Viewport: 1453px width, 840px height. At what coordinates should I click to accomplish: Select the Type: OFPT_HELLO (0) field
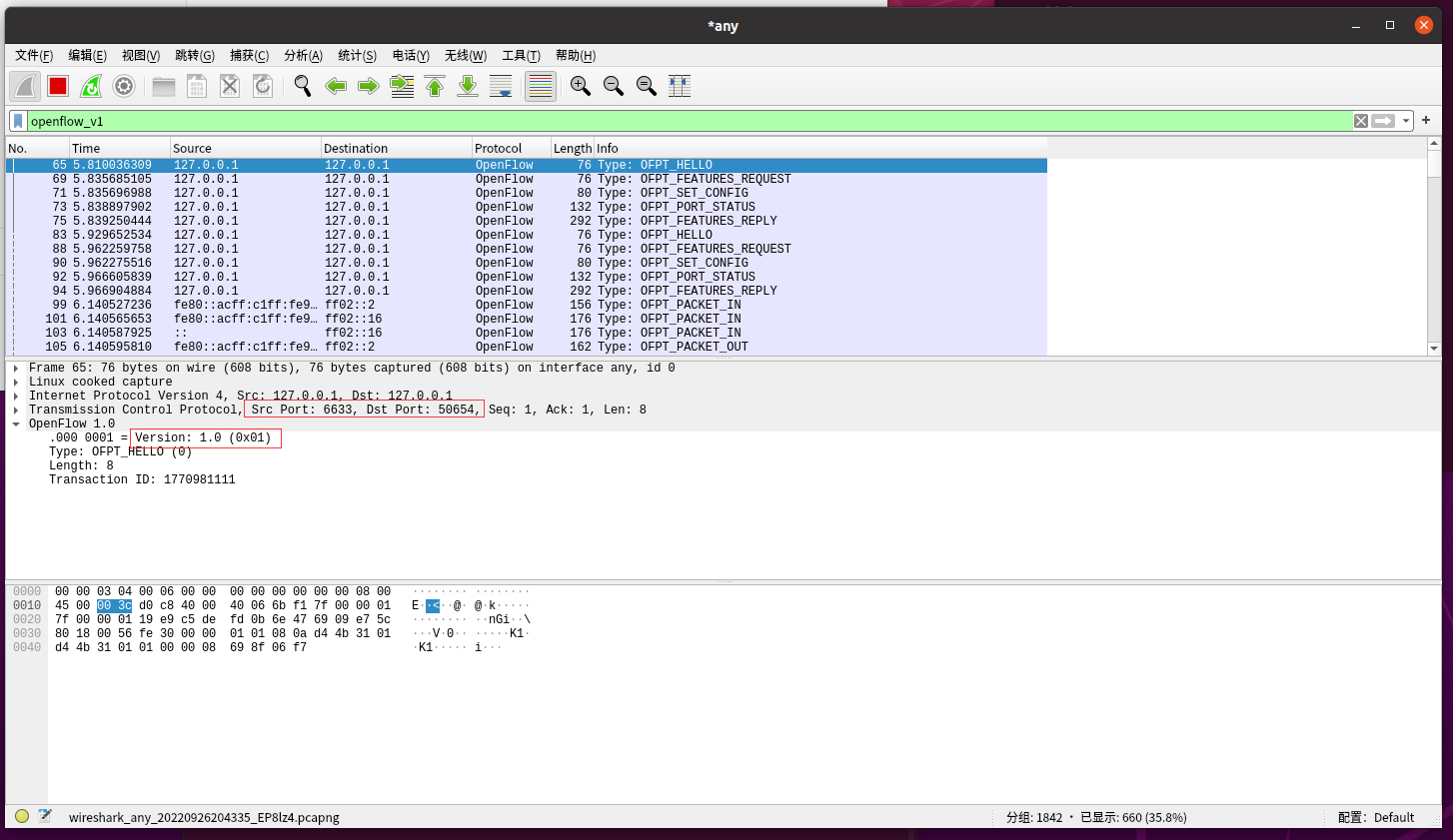coord(120,452)
